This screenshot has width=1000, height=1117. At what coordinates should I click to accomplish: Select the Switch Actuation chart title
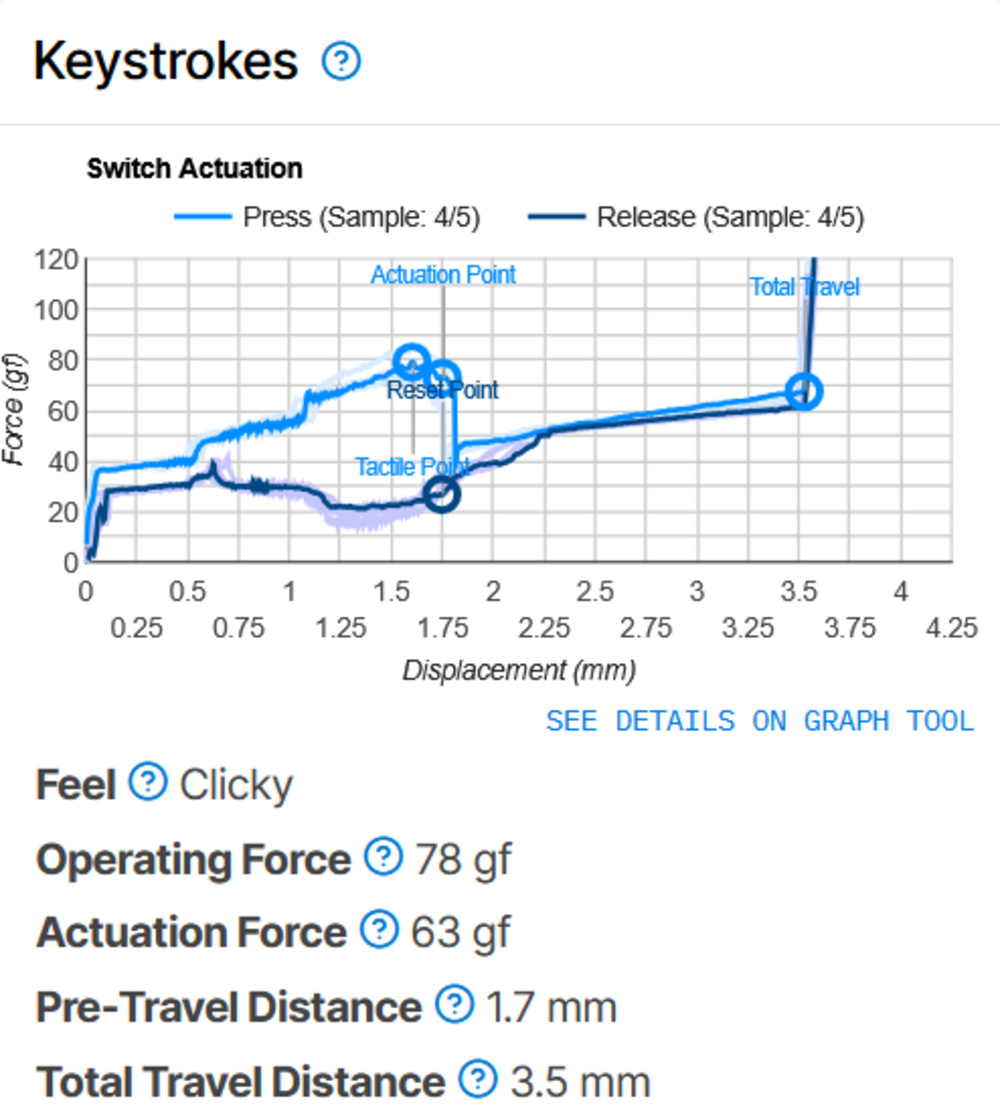coord(196,168)
